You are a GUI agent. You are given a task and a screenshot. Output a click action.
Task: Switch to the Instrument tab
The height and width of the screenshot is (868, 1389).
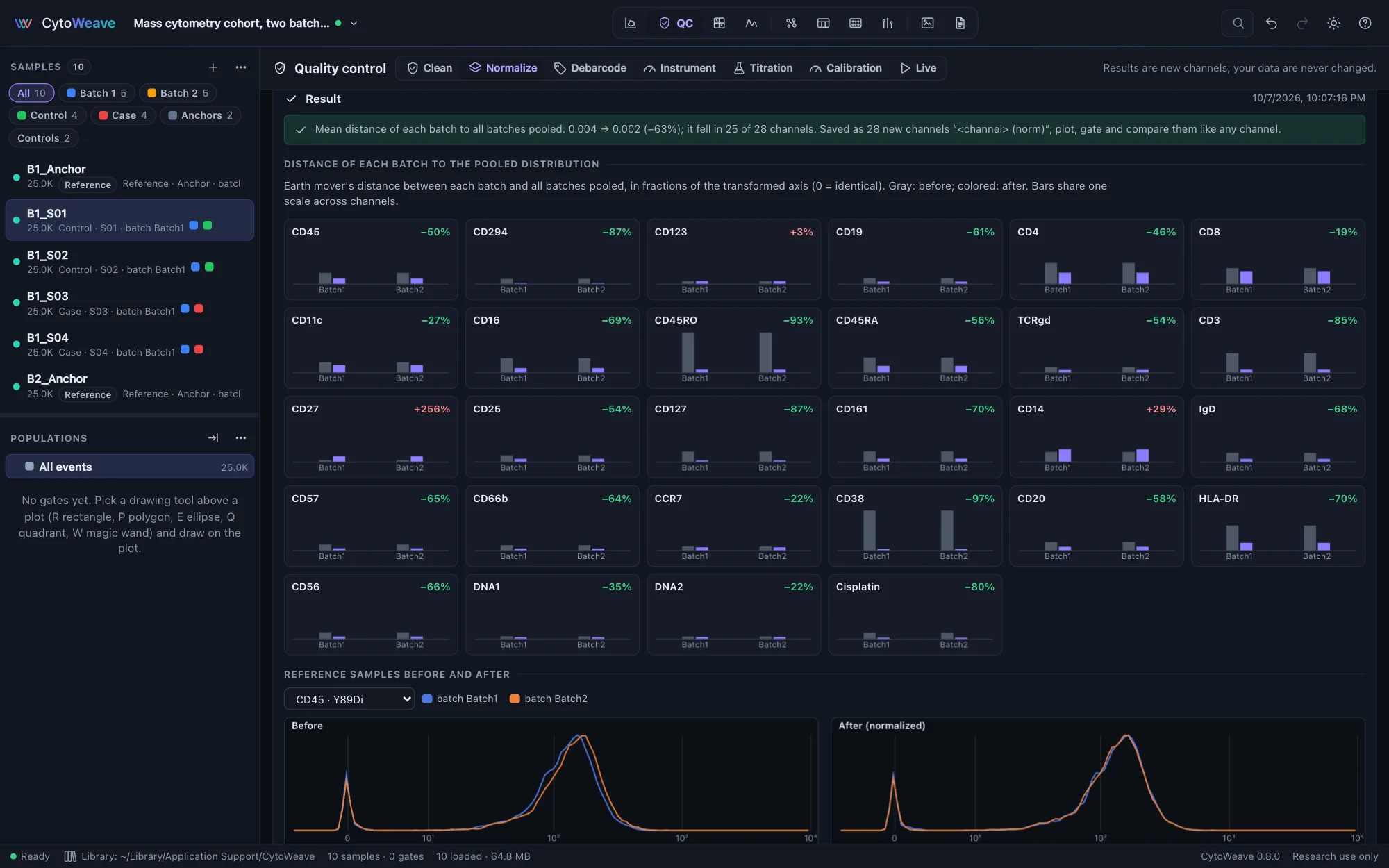[679, 68]
